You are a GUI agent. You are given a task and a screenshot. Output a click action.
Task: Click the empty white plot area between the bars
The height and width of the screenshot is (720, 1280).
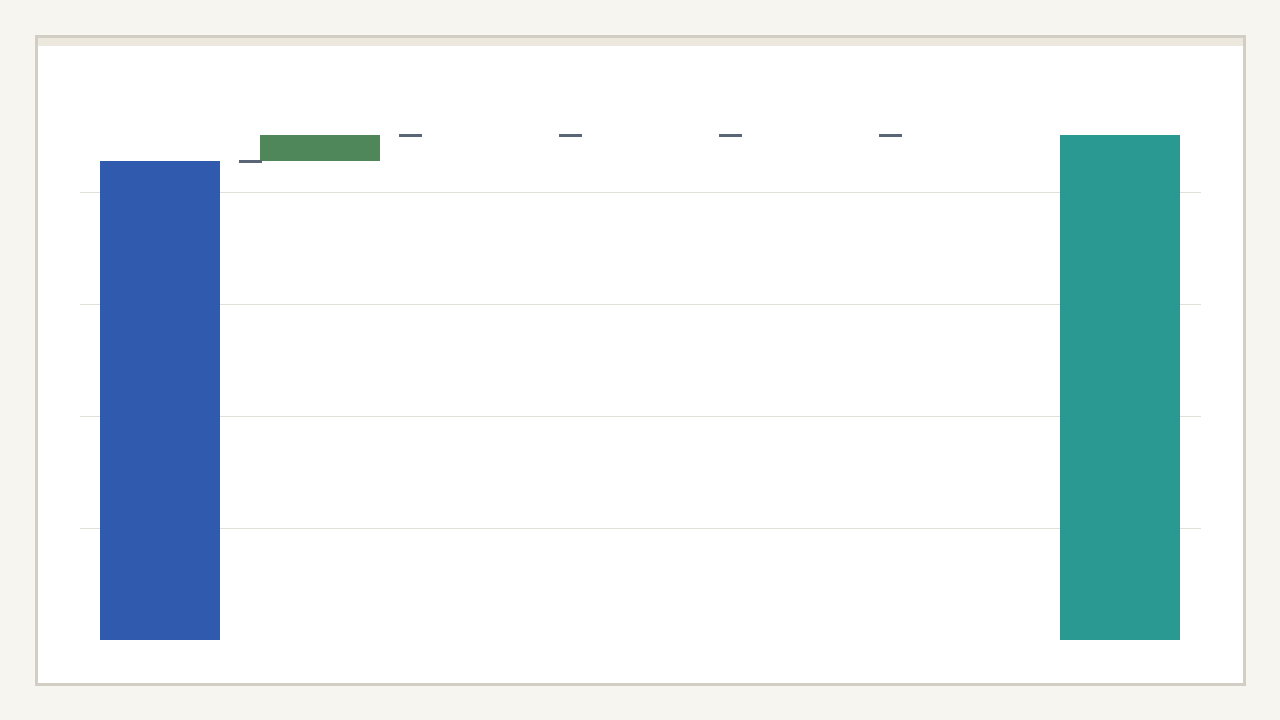pyautogui.click(x=640, y=360)
